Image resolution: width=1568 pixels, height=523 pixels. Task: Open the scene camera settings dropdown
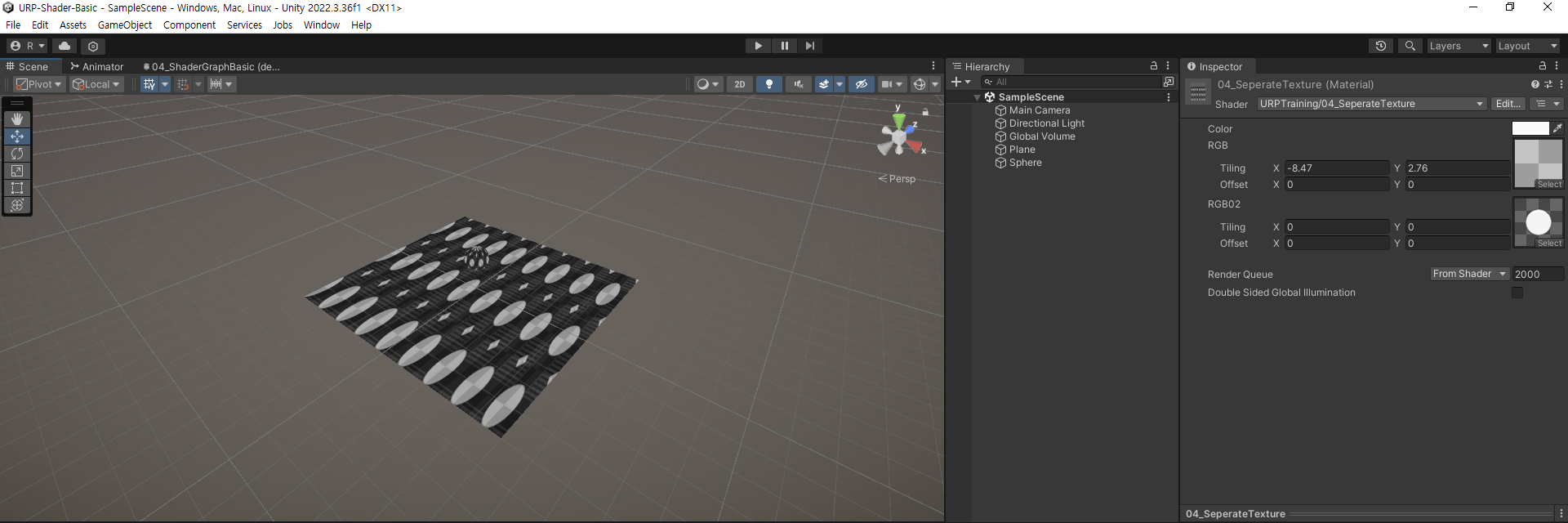[x=892, y=84]
